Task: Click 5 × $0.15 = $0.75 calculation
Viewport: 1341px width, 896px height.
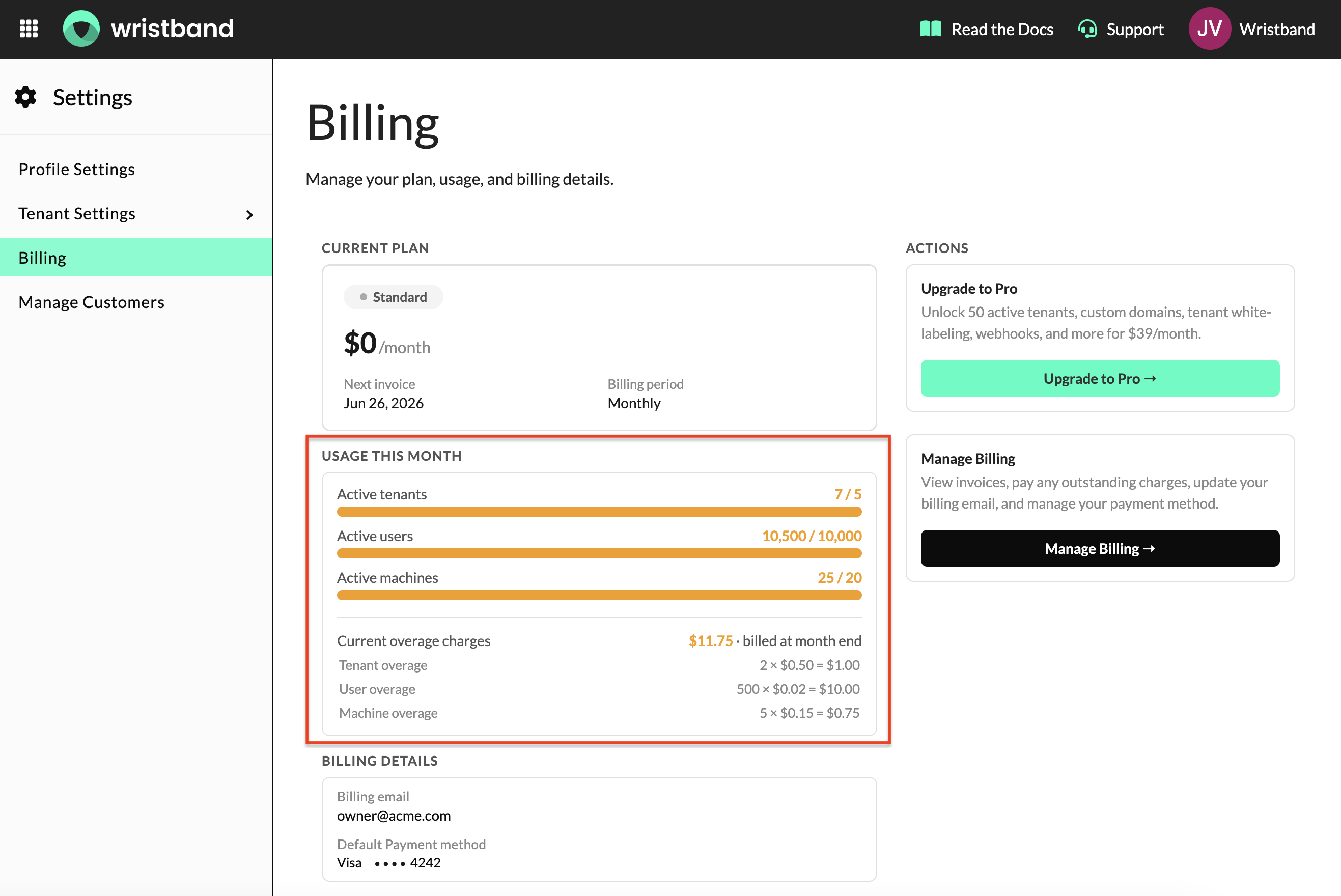Action: point(809,713)
